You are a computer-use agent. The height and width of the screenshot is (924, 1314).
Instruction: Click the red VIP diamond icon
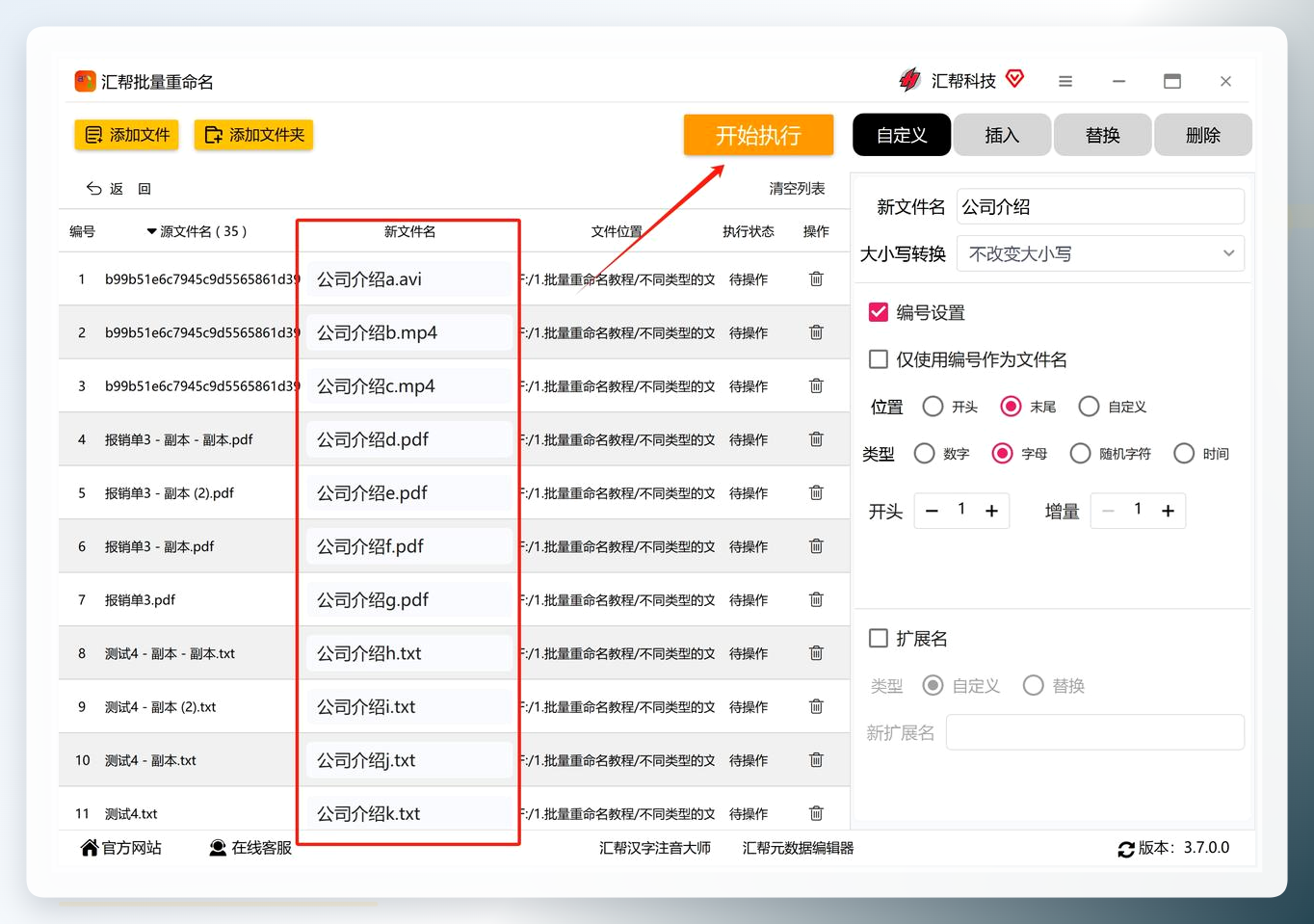pos(1015,78)
